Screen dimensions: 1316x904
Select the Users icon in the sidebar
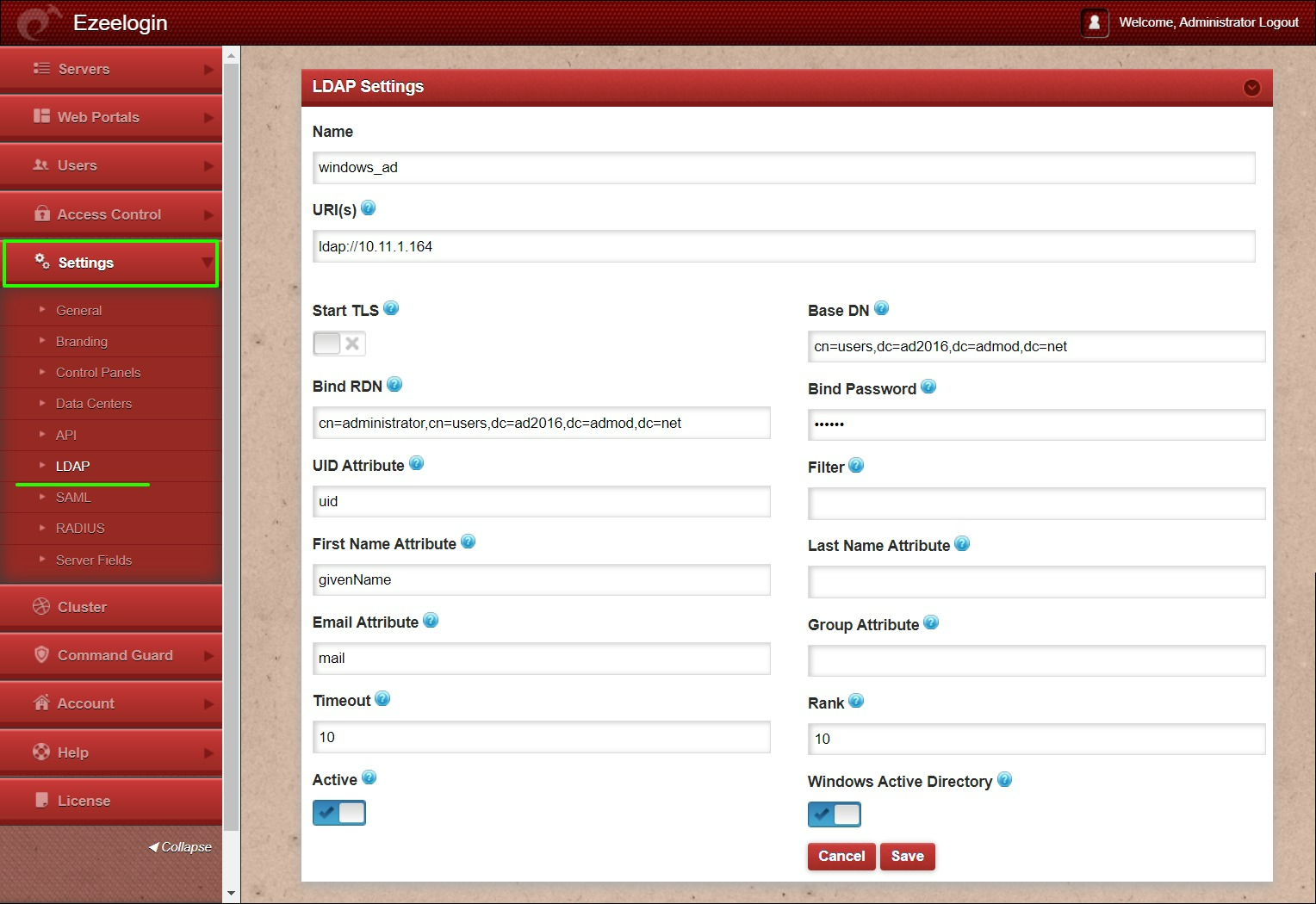40,165
